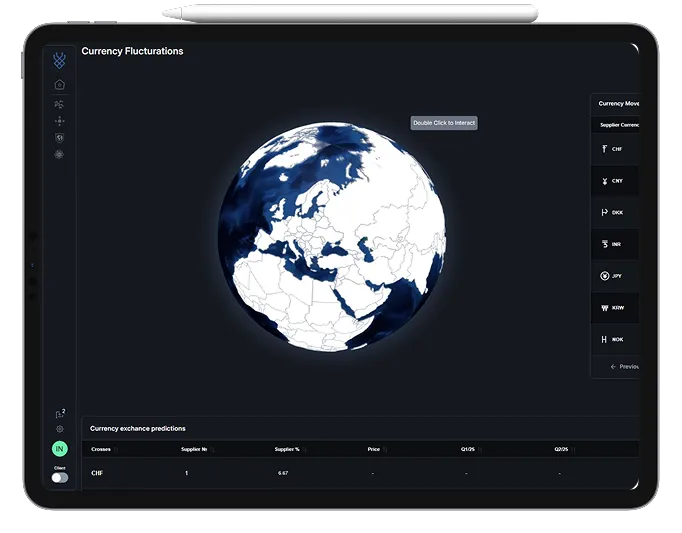Viewport: 682px width, 533px height.
Task: Click the 'Double Click to Interact' tooltip
Action: [x=444, y=123]
